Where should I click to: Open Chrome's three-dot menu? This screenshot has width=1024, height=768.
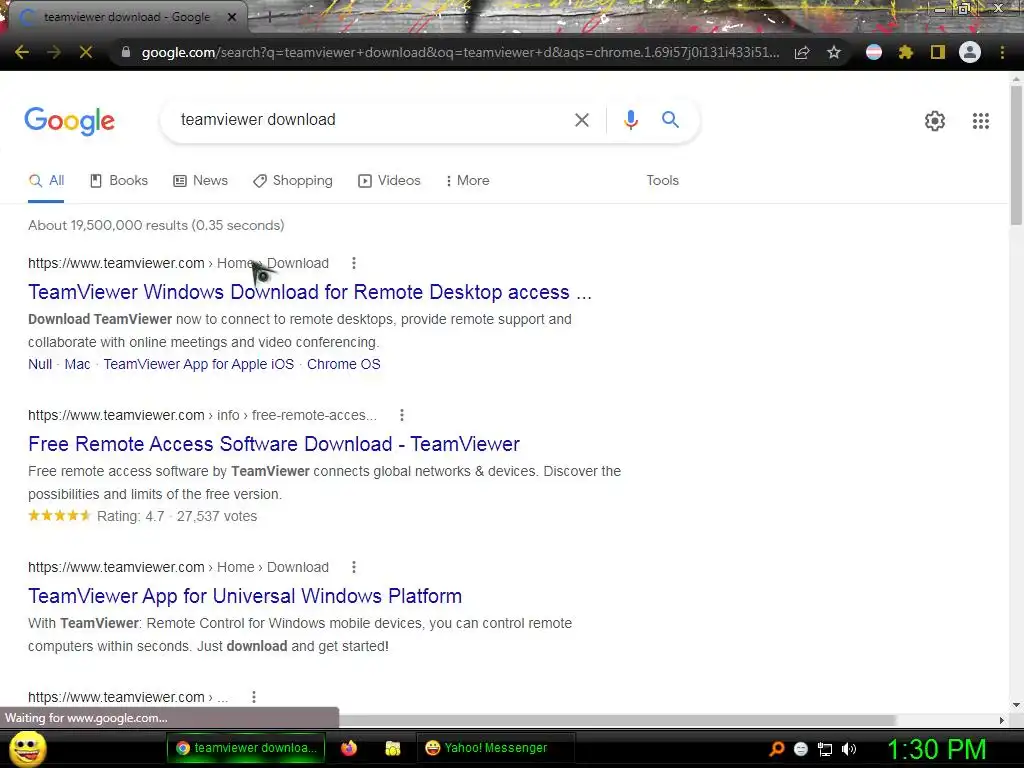(x=1002, y=52)
